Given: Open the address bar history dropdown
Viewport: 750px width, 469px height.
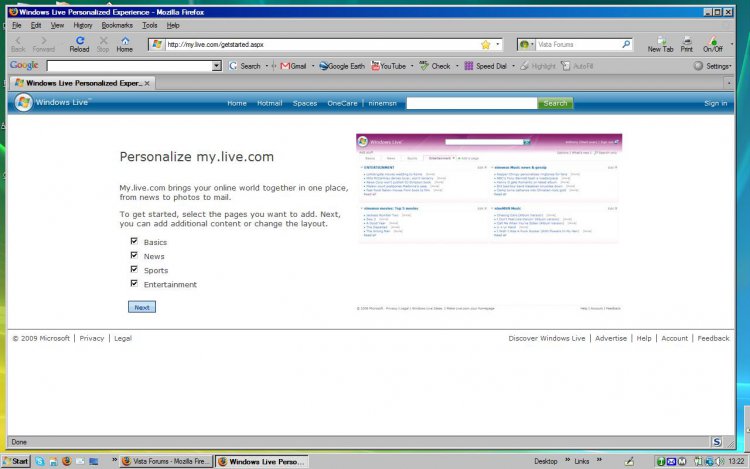Looking at the screenshot, I should coord(498,44).
